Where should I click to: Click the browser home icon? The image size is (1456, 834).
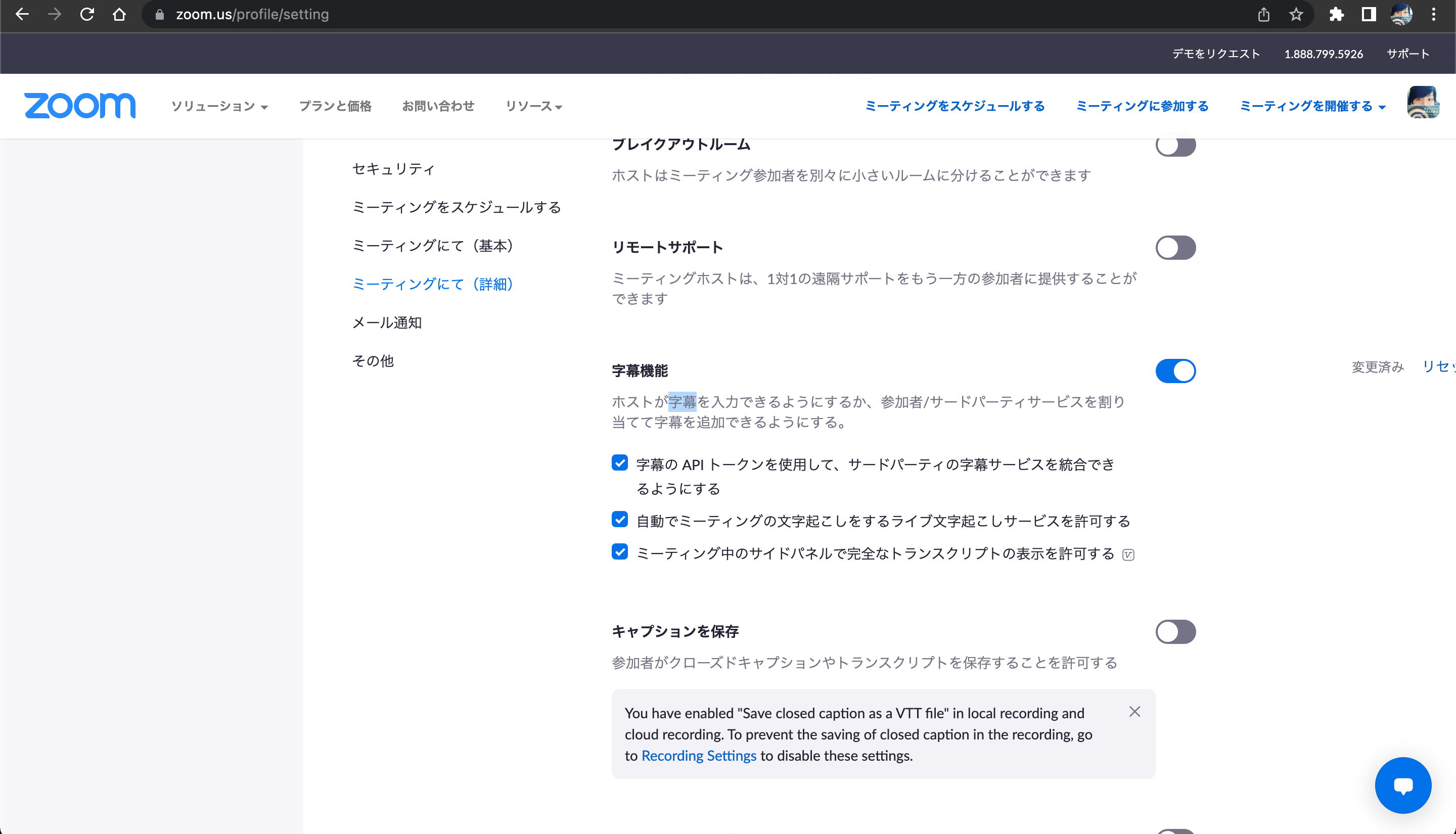(x=119, y=14)
